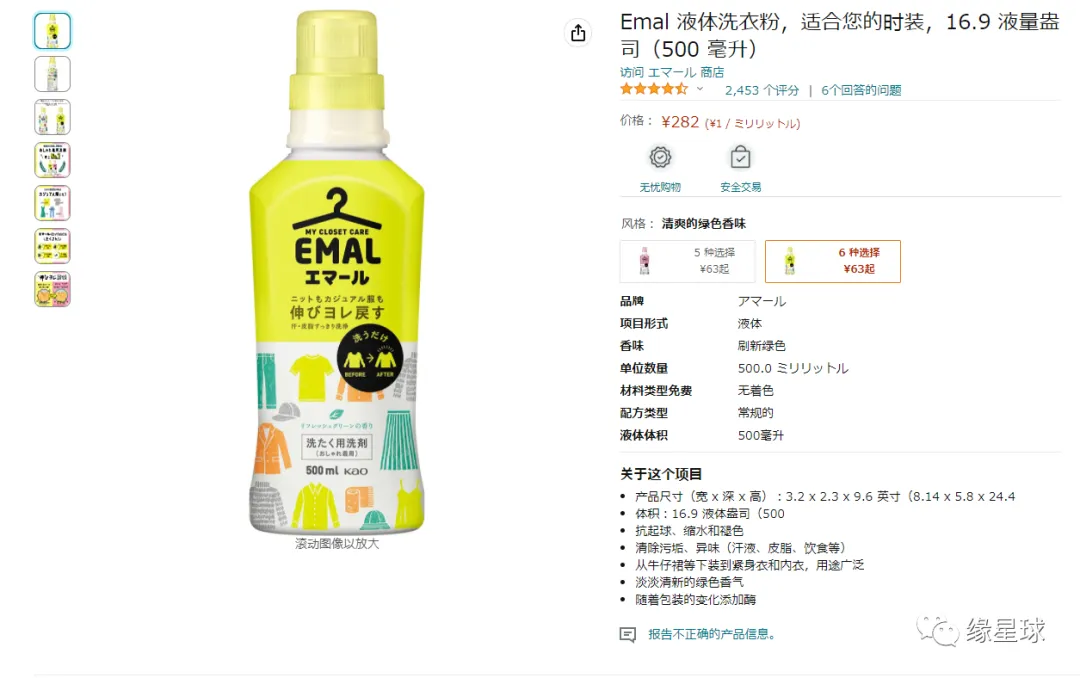
Task: Select the pink bottle 5 种选择 style option
Action: click(x=687, y=261)
